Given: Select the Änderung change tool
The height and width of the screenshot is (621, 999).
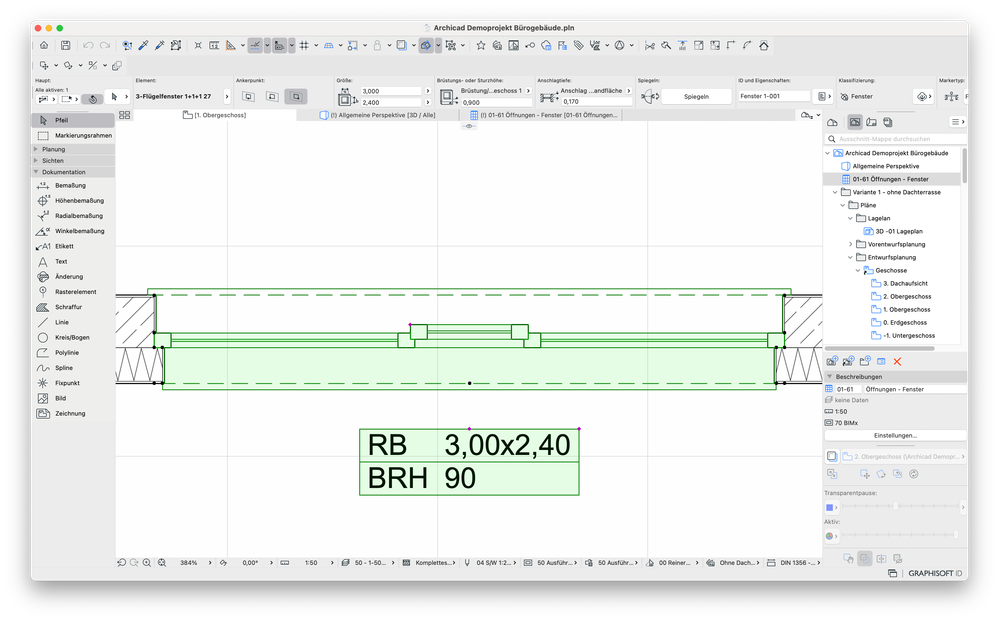Looking at the screenshot, I should click(x=73, y=276).
